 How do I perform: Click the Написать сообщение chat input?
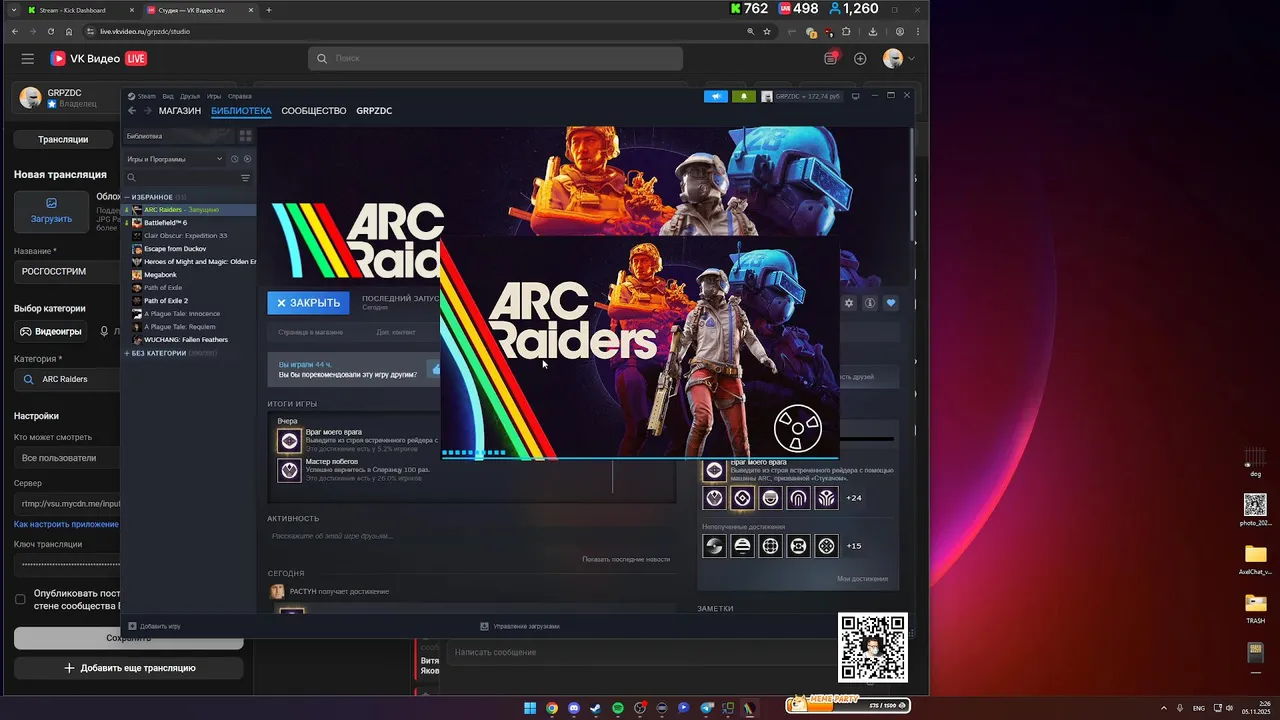tap(640, 652)
